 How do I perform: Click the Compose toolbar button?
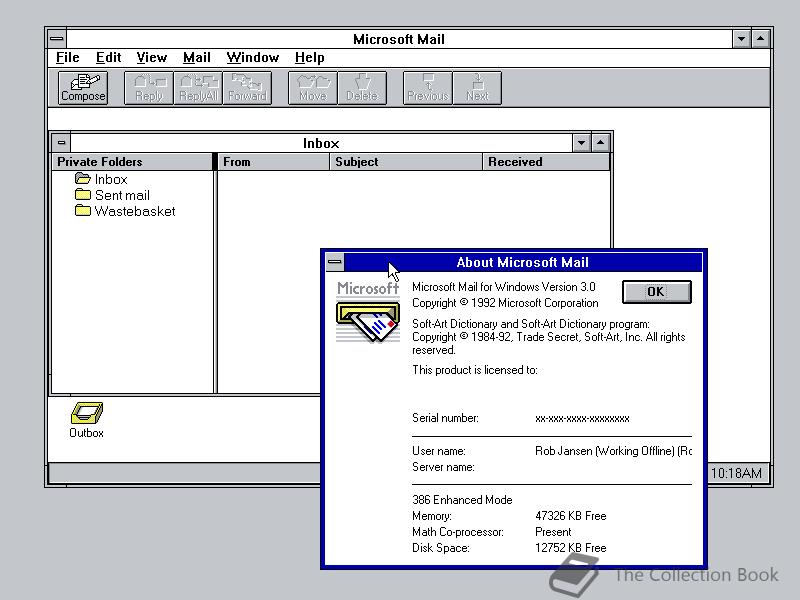(x=83, y=88)
